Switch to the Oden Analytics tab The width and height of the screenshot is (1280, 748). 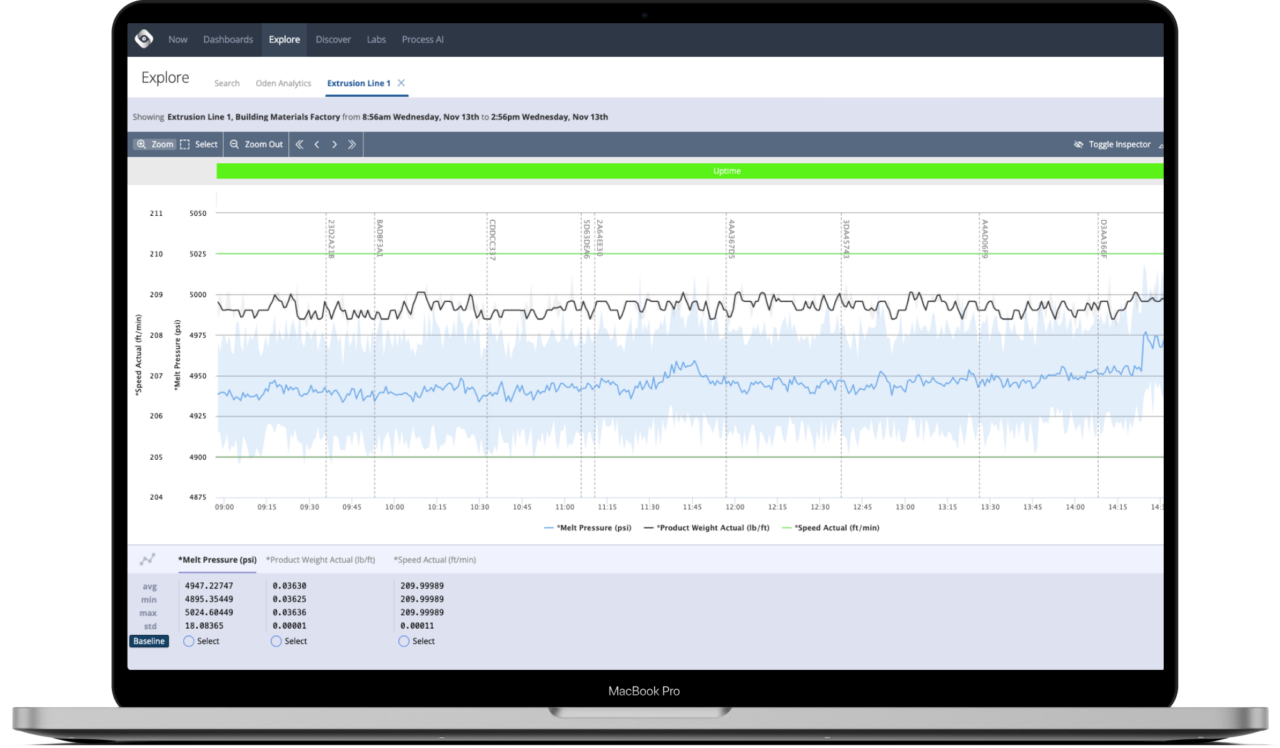click(x=283, y=83)
